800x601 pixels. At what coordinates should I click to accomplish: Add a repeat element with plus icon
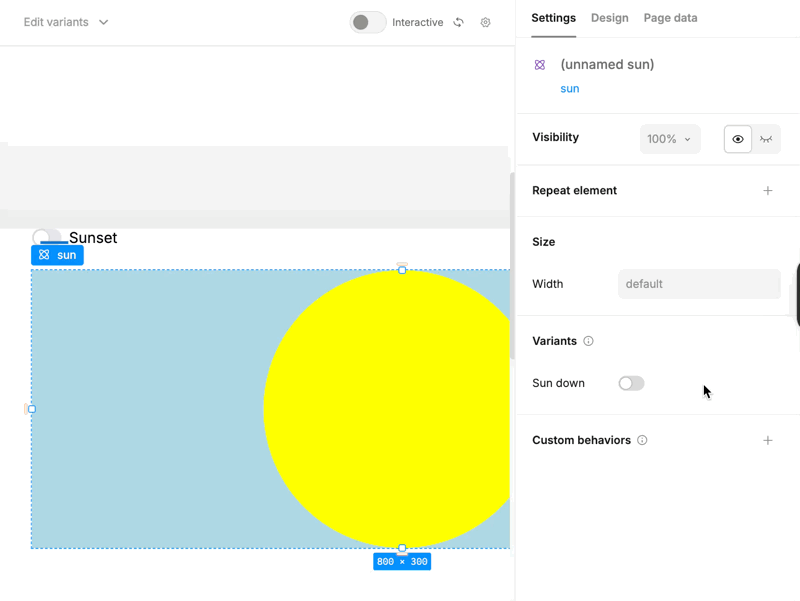767,191
